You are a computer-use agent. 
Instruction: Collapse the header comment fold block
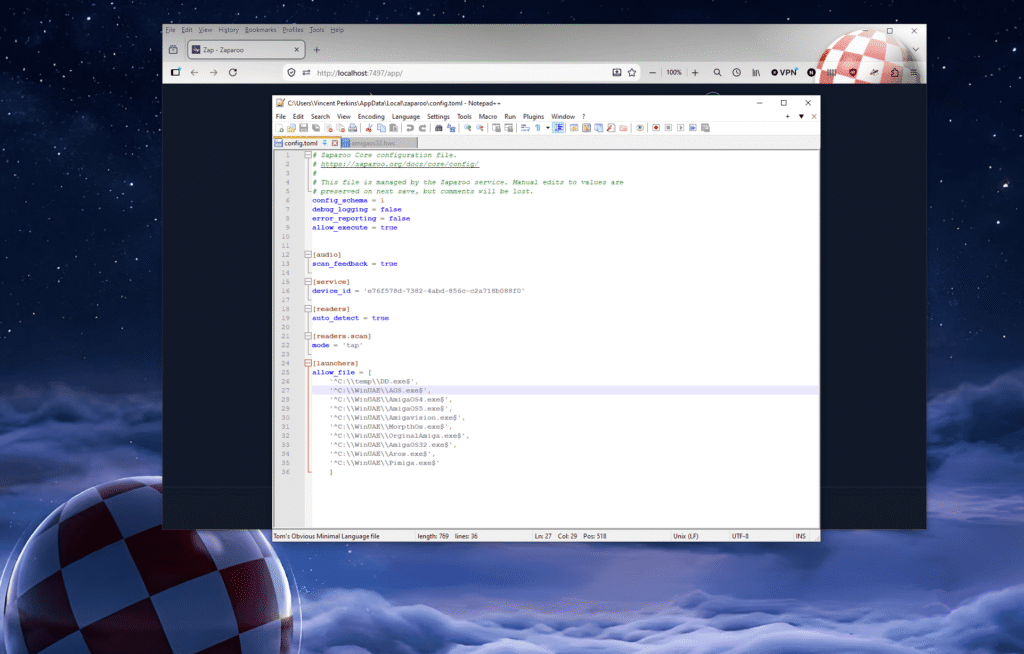coord(308,155)
